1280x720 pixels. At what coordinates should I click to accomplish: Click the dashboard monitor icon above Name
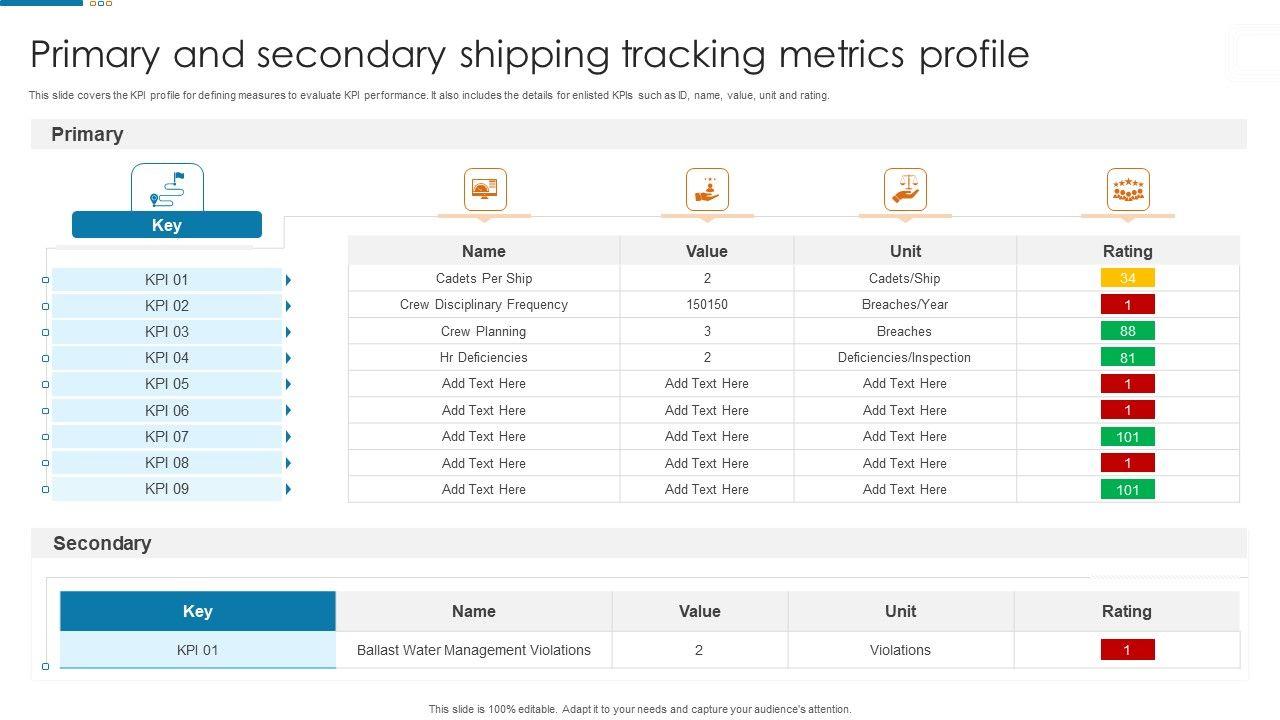pyautogui.click(x=485, y=189)
